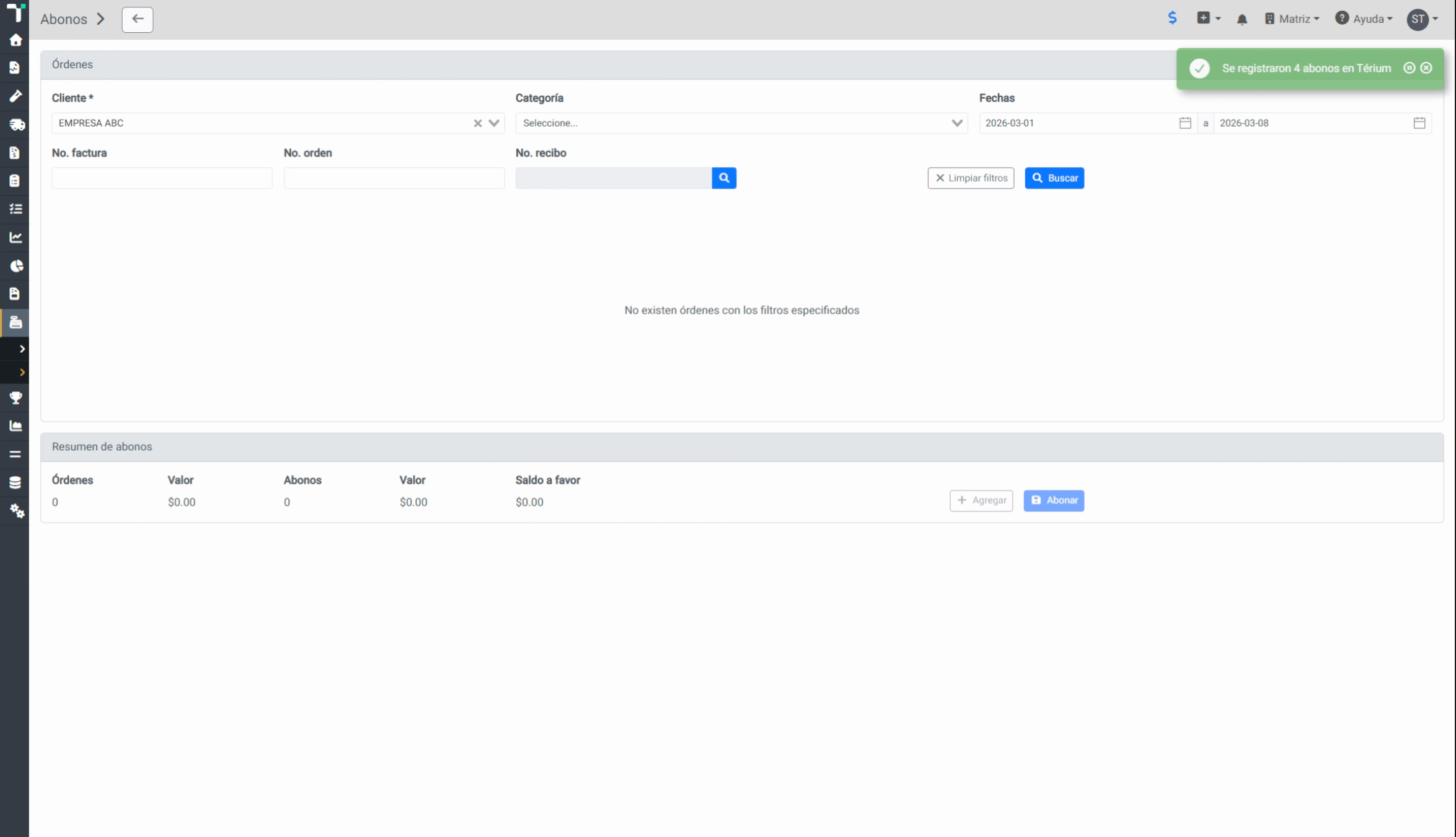The height and width of the screenshot is (837, 1456).
Task: Open the ST user profile menu
Action: pyautogui.click(x=1423, y=19)
